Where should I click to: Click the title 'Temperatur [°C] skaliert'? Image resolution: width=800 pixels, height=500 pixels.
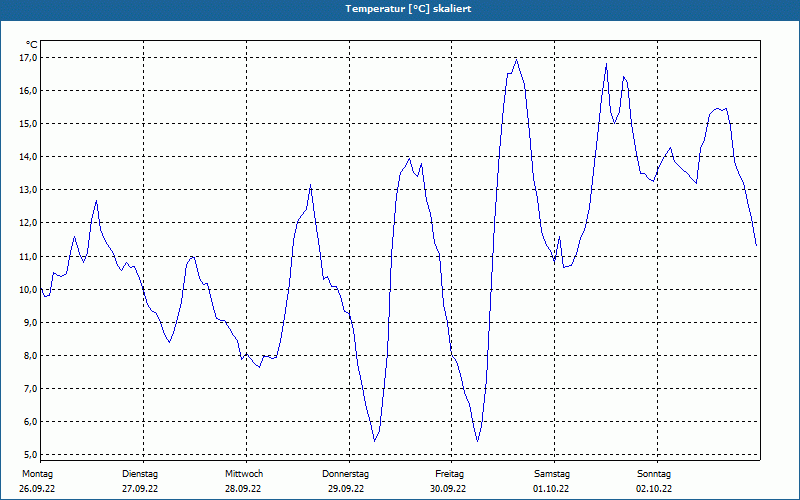408,9
